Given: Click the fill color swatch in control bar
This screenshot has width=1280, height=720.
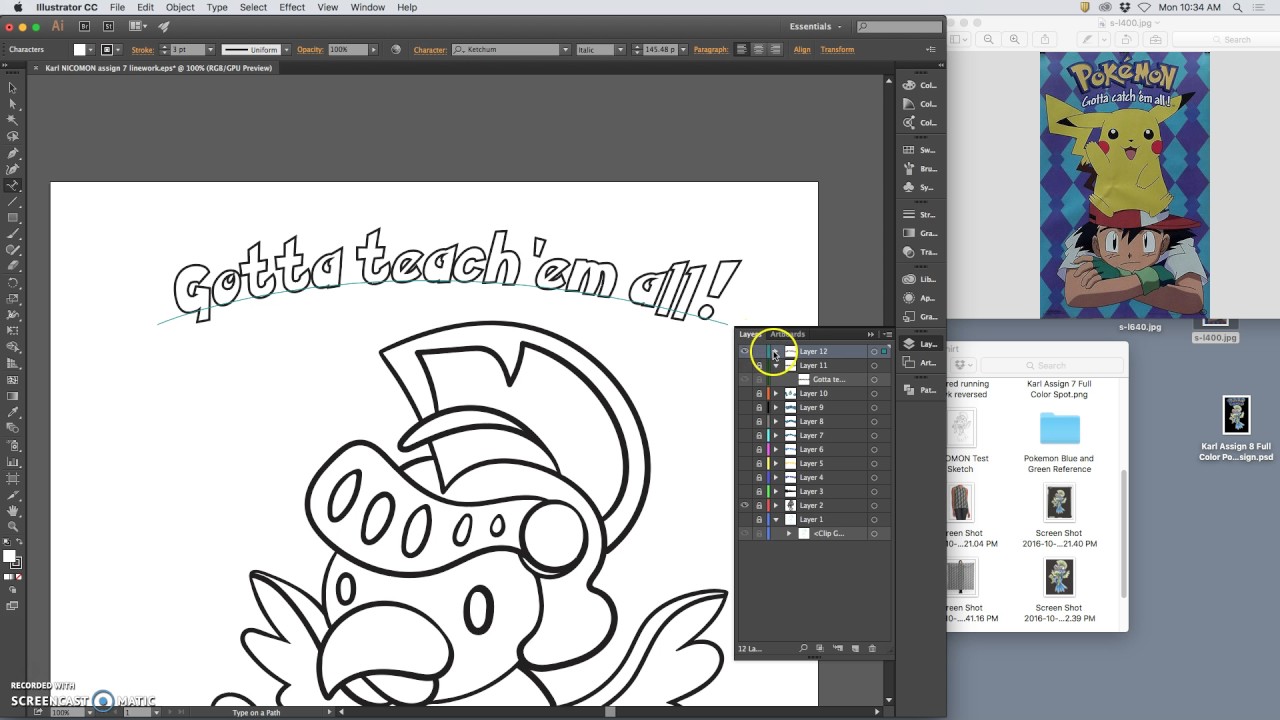Looking at the screenshot, I should point(81,50).
